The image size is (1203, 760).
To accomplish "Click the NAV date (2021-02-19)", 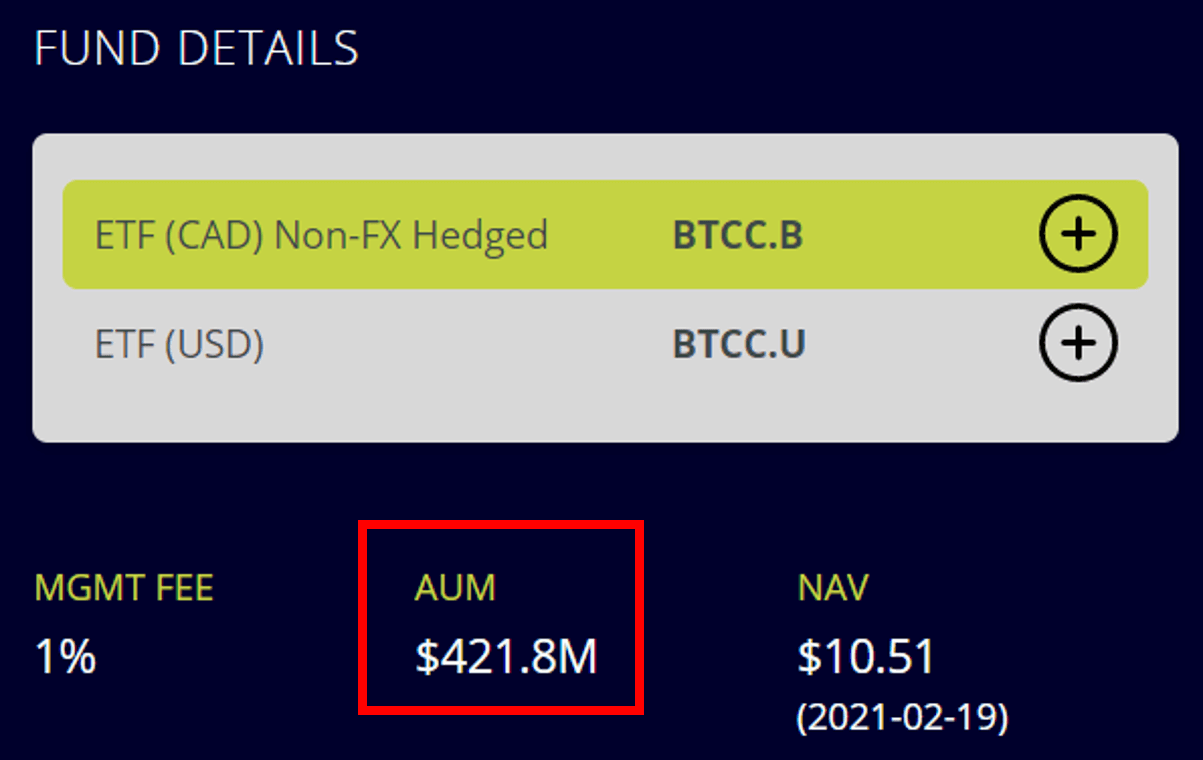I will tap(902, 718).
